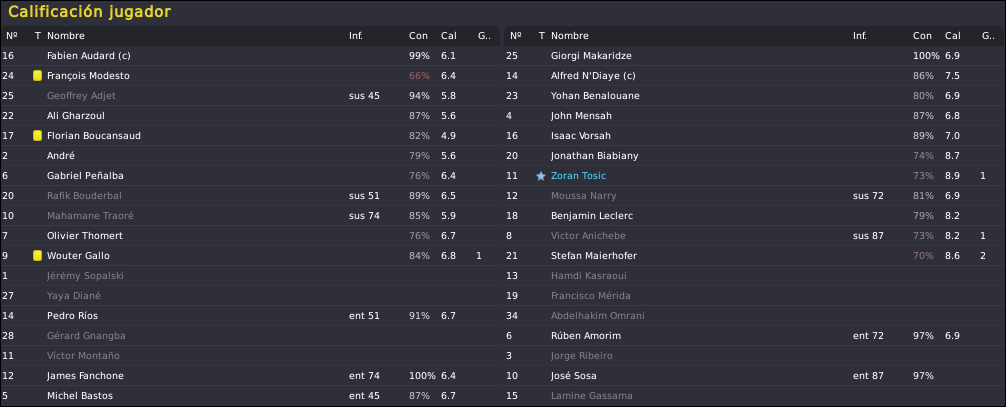Click the right table Nº column header
Image resolution: width=1006 pixels, height=407 pixels.
coord(515,36)
